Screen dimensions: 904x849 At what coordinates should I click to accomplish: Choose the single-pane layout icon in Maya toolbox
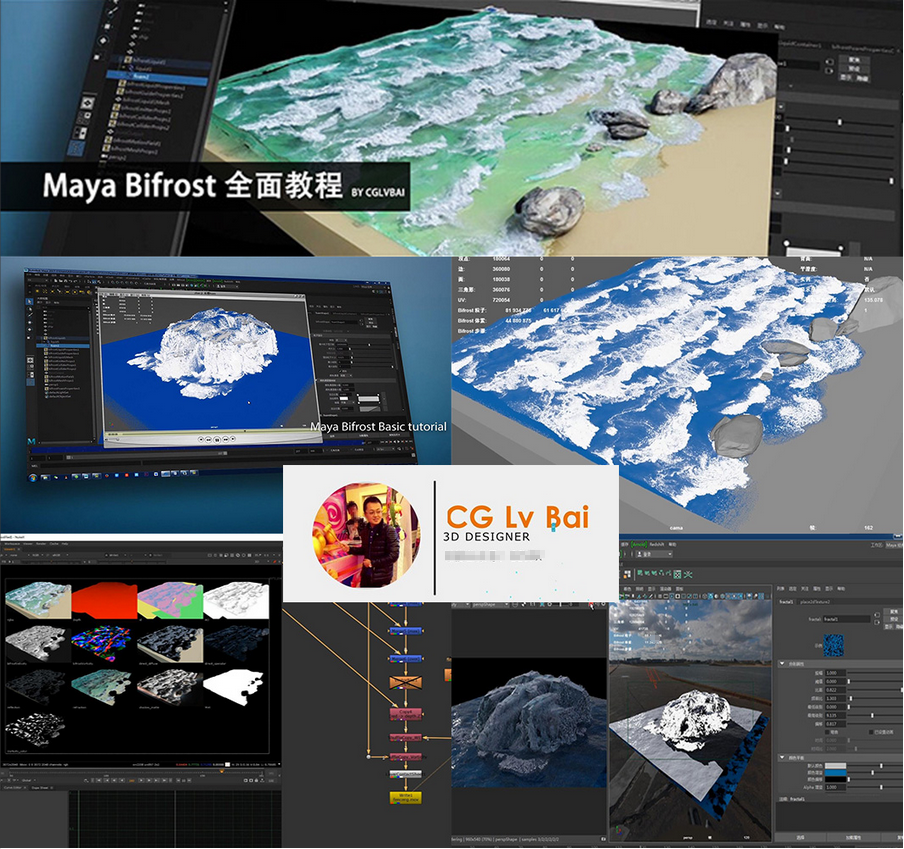(x=31, y=360)
